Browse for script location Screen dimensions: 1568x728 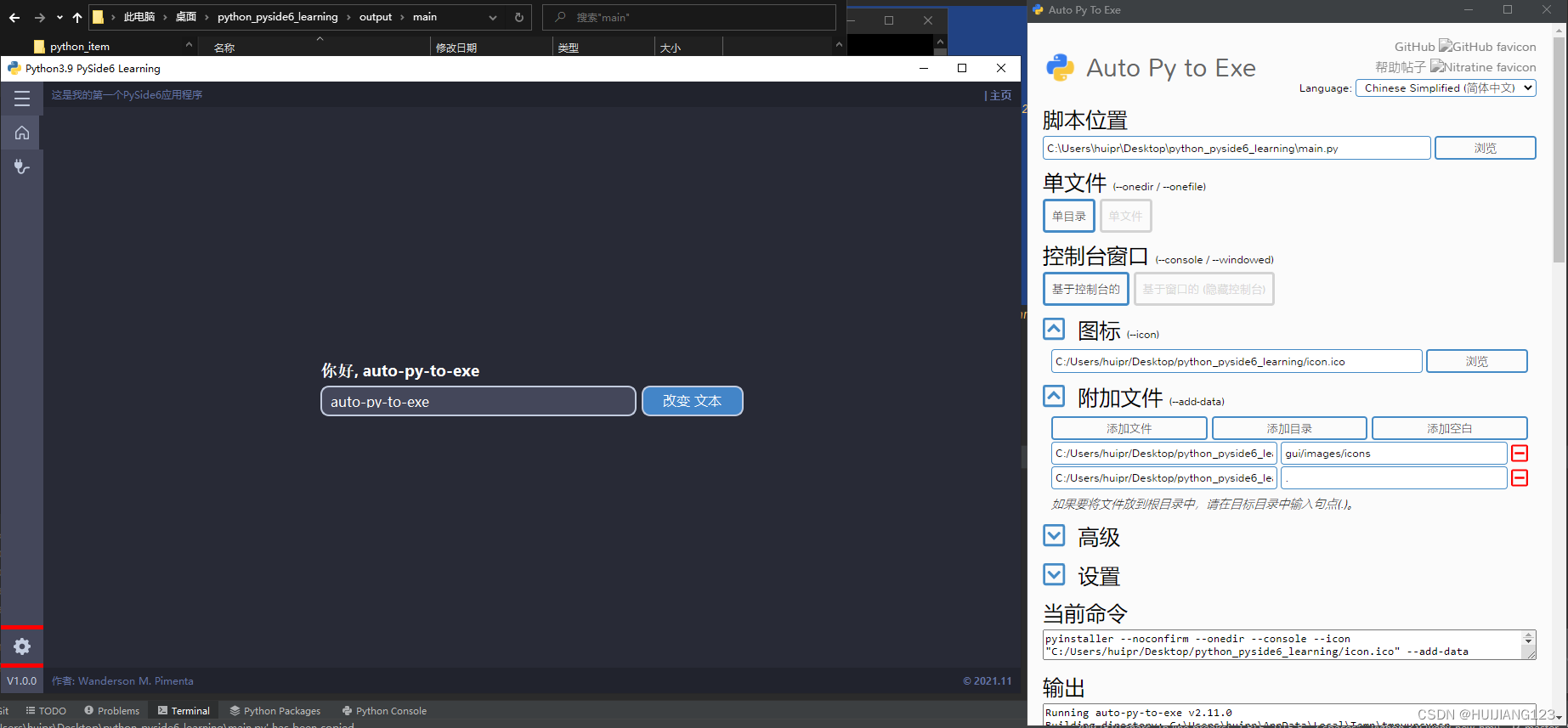coord(1485,148)
